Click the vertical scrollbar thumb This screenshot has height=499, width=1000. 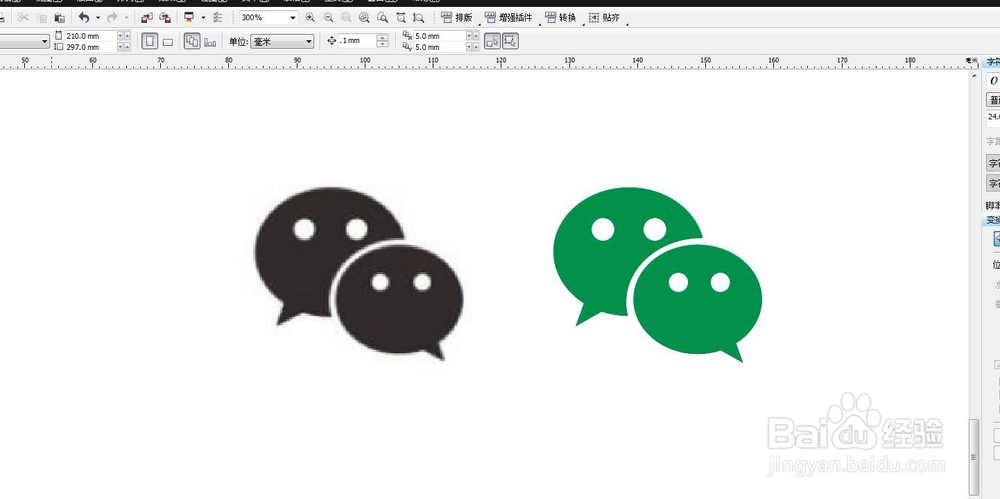[x=973, y=458]
